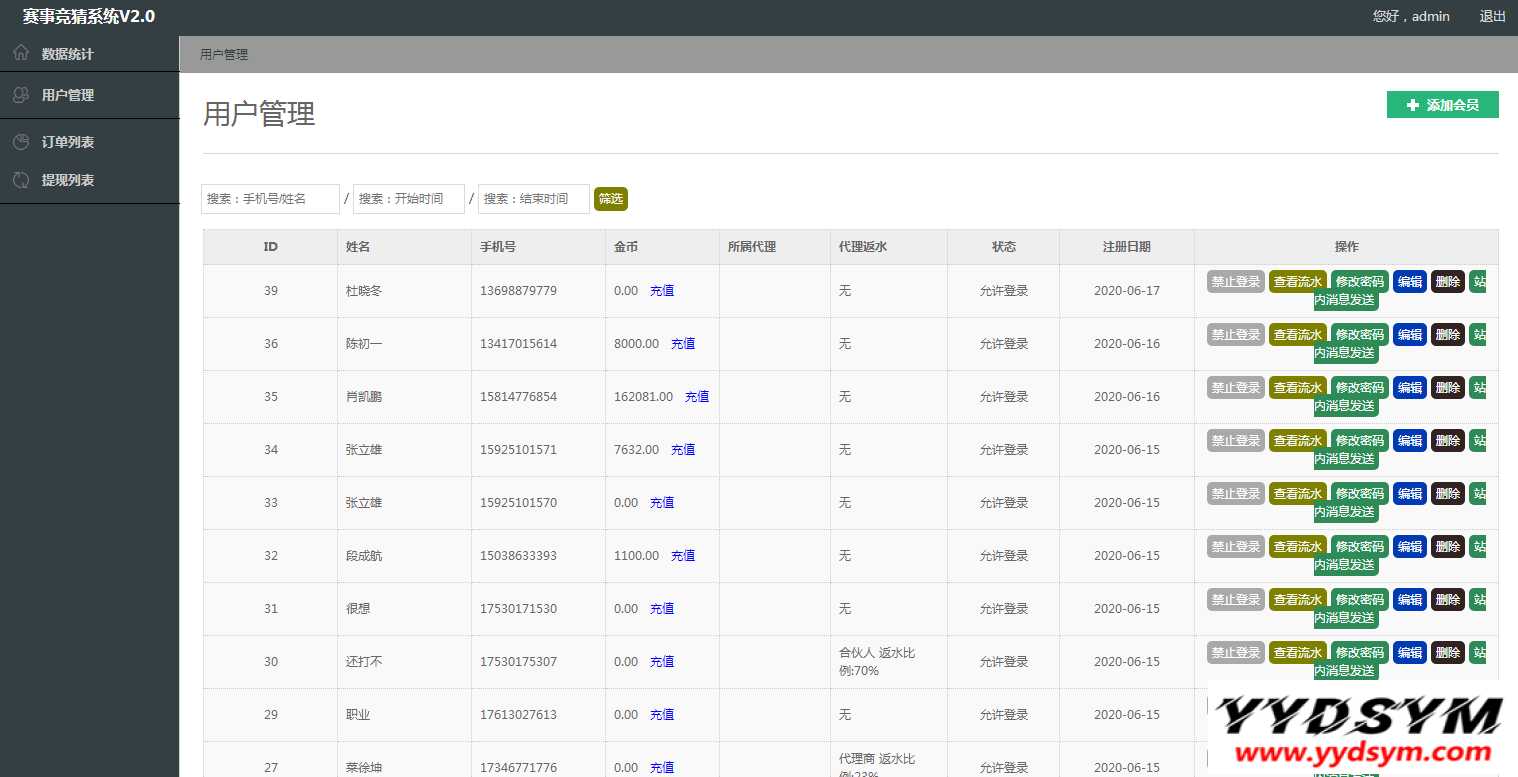This screenshot has width=1518, height=777.
Task: Open 订单列表 in the sidebar
Action: click(x=68, y=142)
